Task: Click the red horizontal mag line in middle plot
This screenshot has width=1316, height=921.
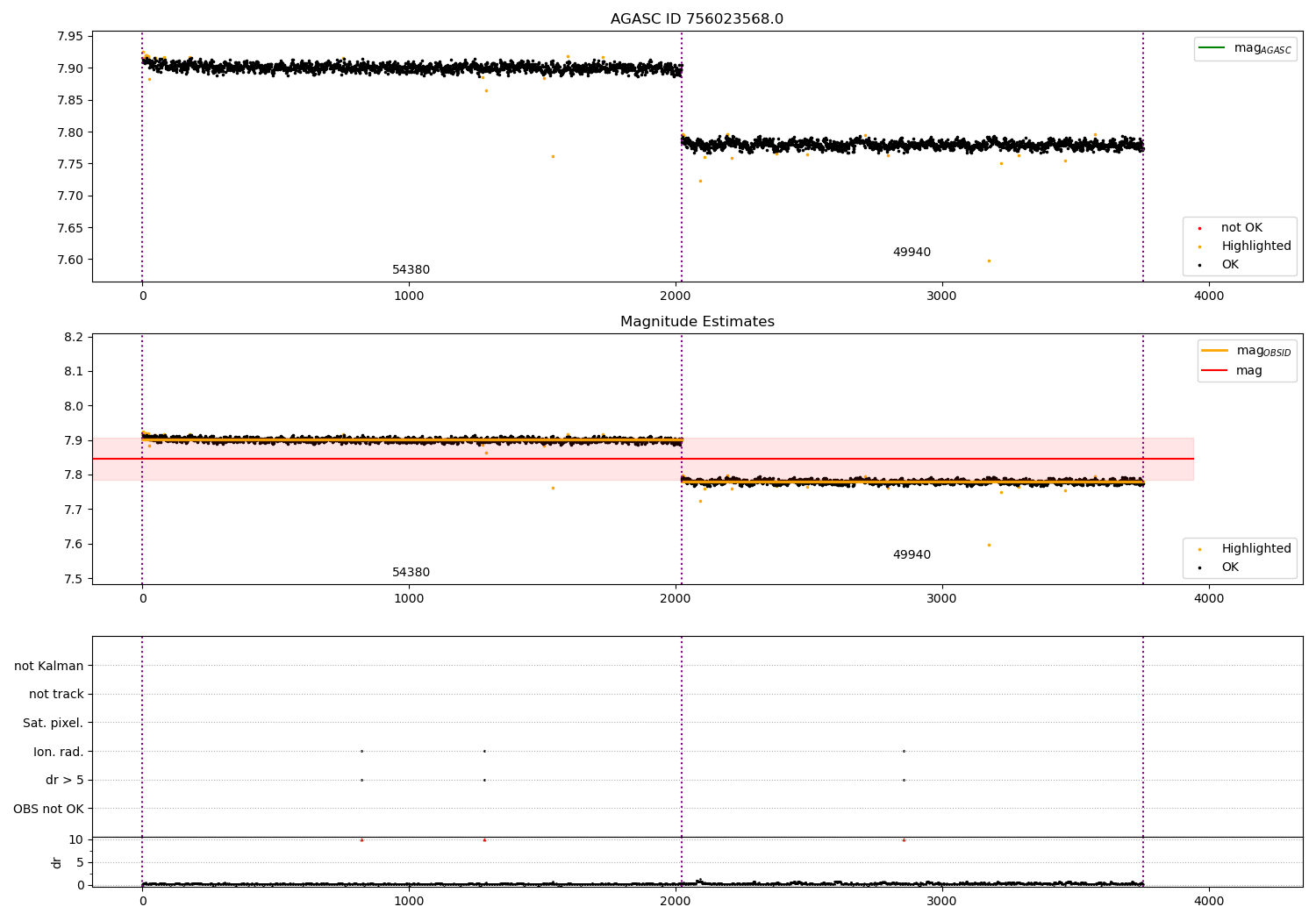Action: pos(642,459)
